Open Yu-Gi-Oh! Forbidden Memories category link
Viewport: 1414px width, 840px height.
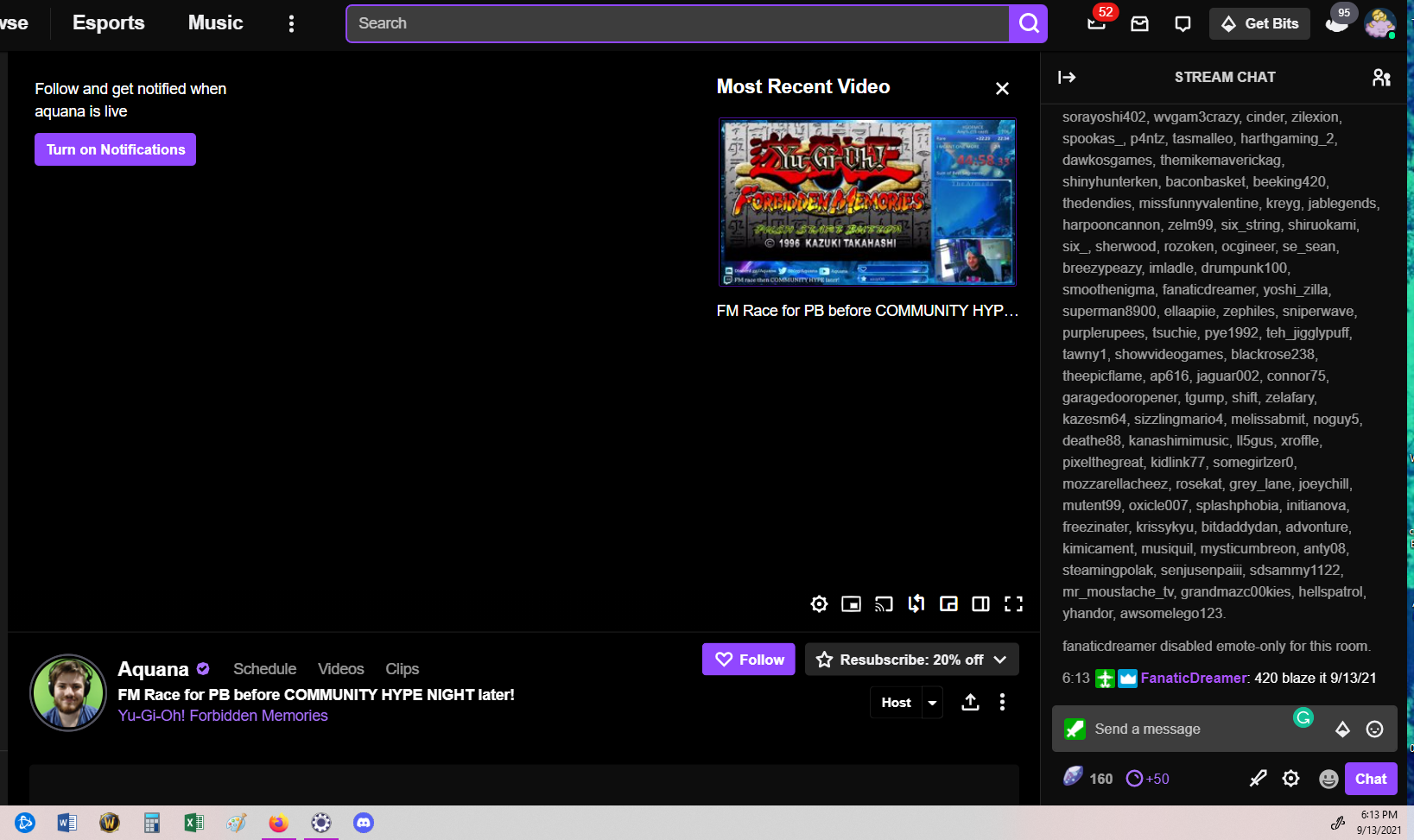223,716
